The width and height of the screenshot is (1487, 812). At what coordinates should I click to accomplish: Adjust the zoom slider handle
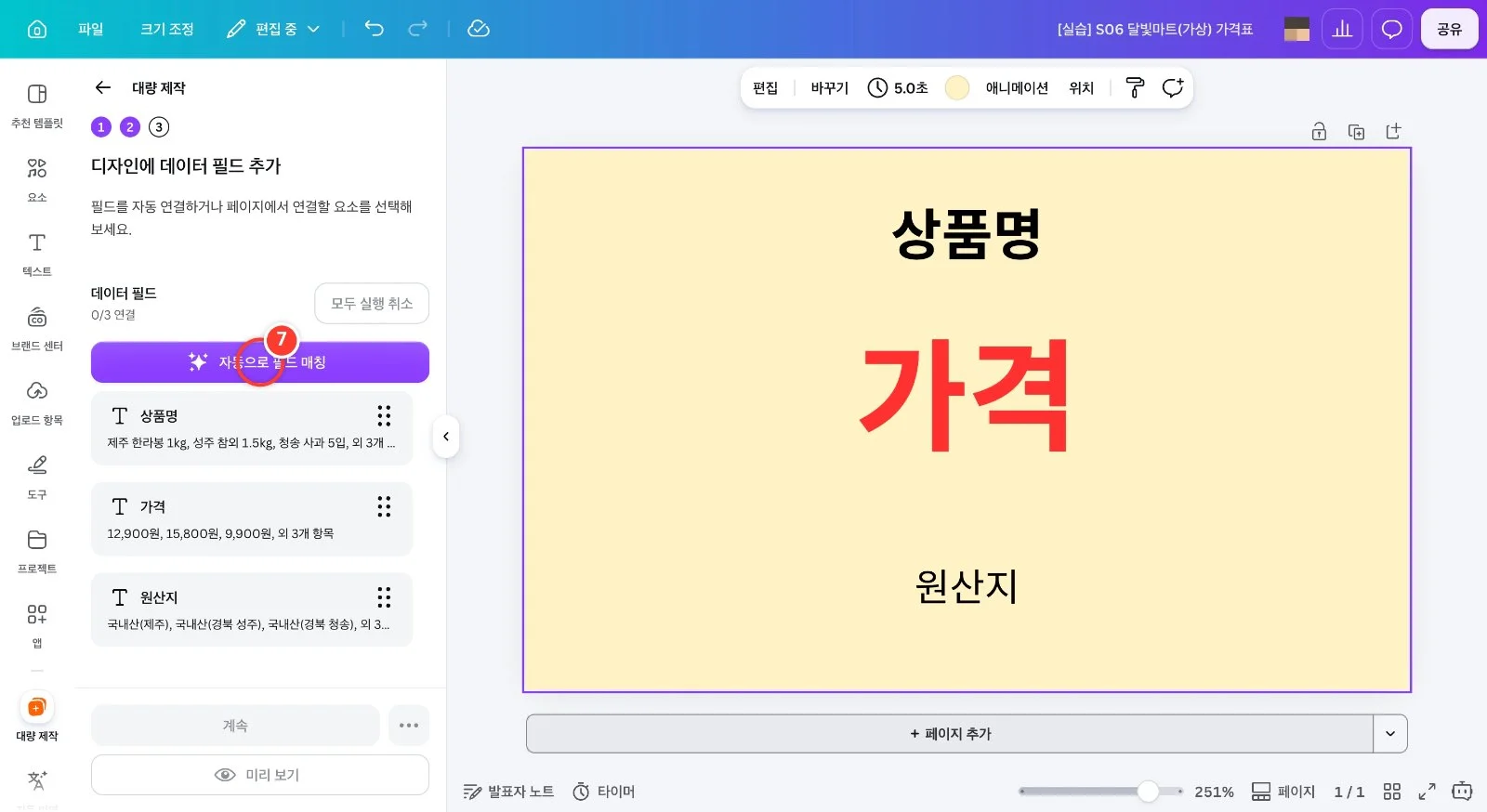point(1148,792)
